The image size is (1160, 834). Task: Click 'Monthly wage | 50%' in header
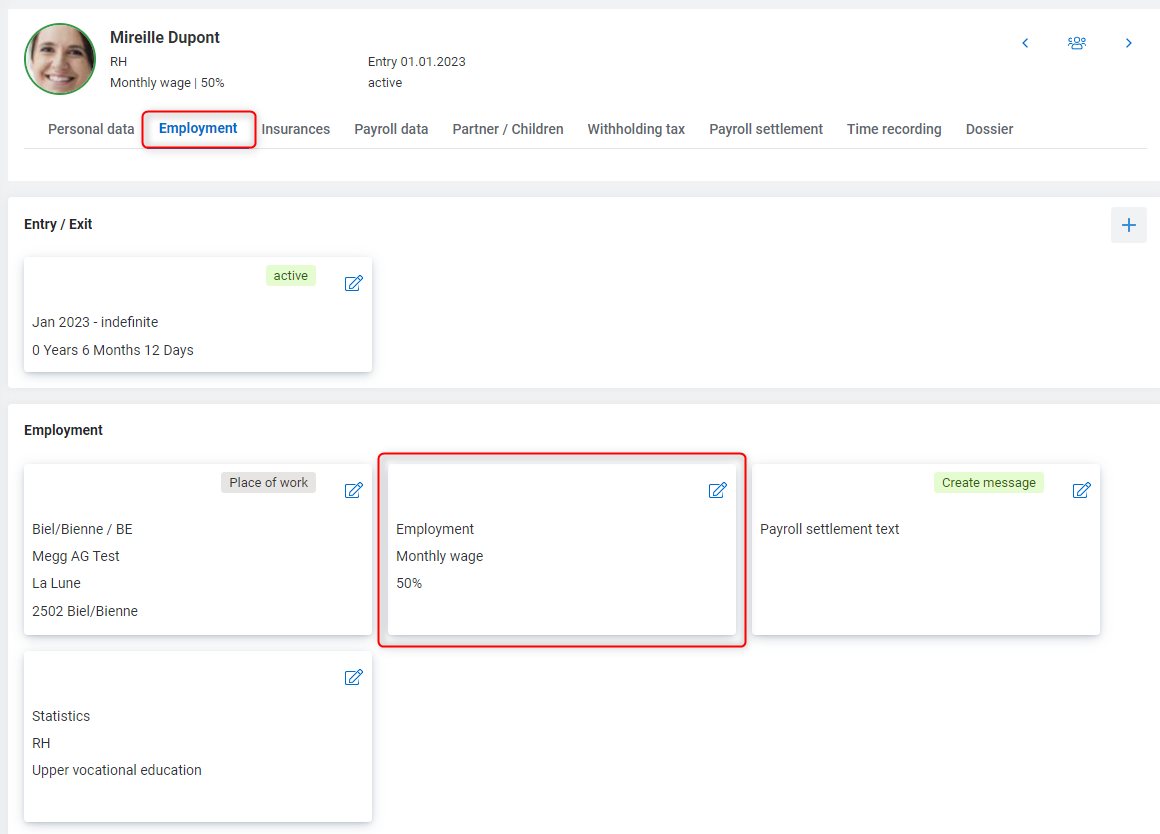click(167, 83)
